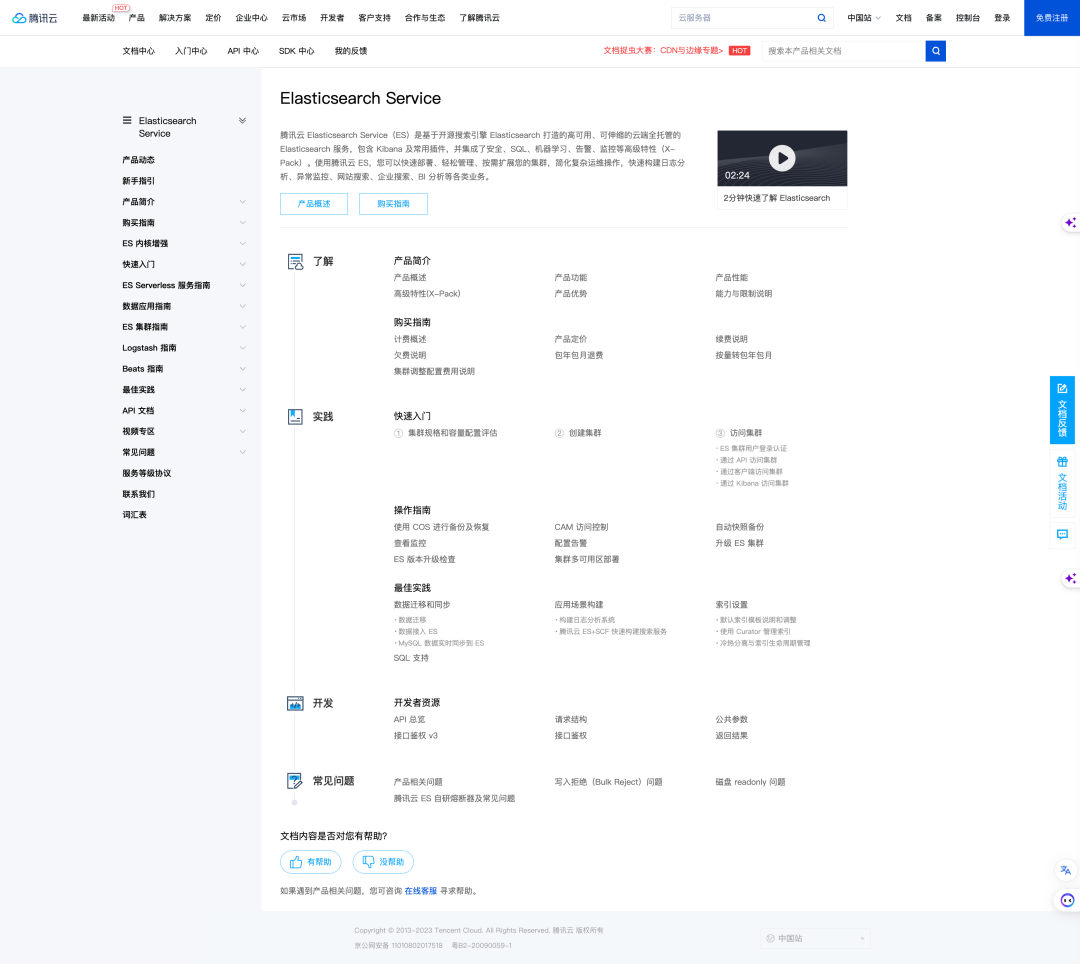Screen dimensions: 1080x964
Task: Switch to the 入门中心 tab
Action: tap(191, 51)
